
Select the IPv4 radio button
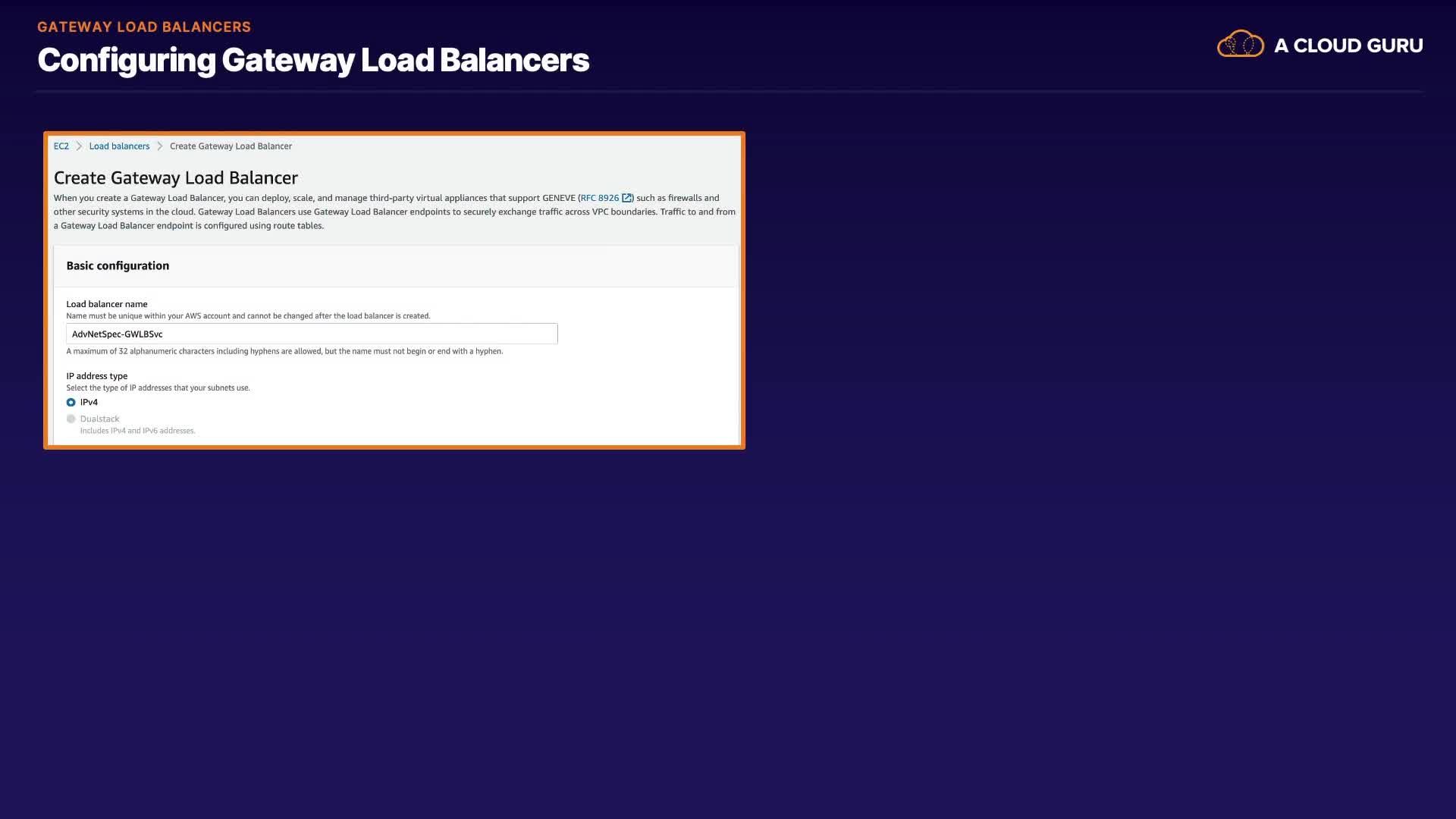[71, 403]
